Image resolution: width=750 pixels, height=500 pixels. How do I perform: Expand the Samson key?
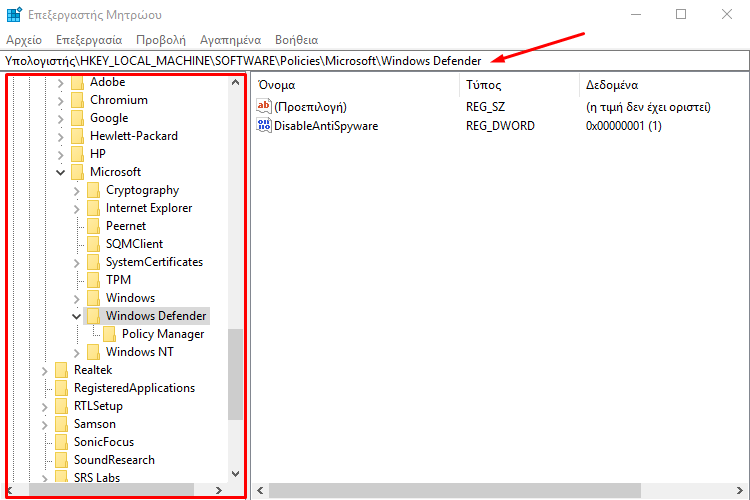pyautogui.click(x=44, y=425)
